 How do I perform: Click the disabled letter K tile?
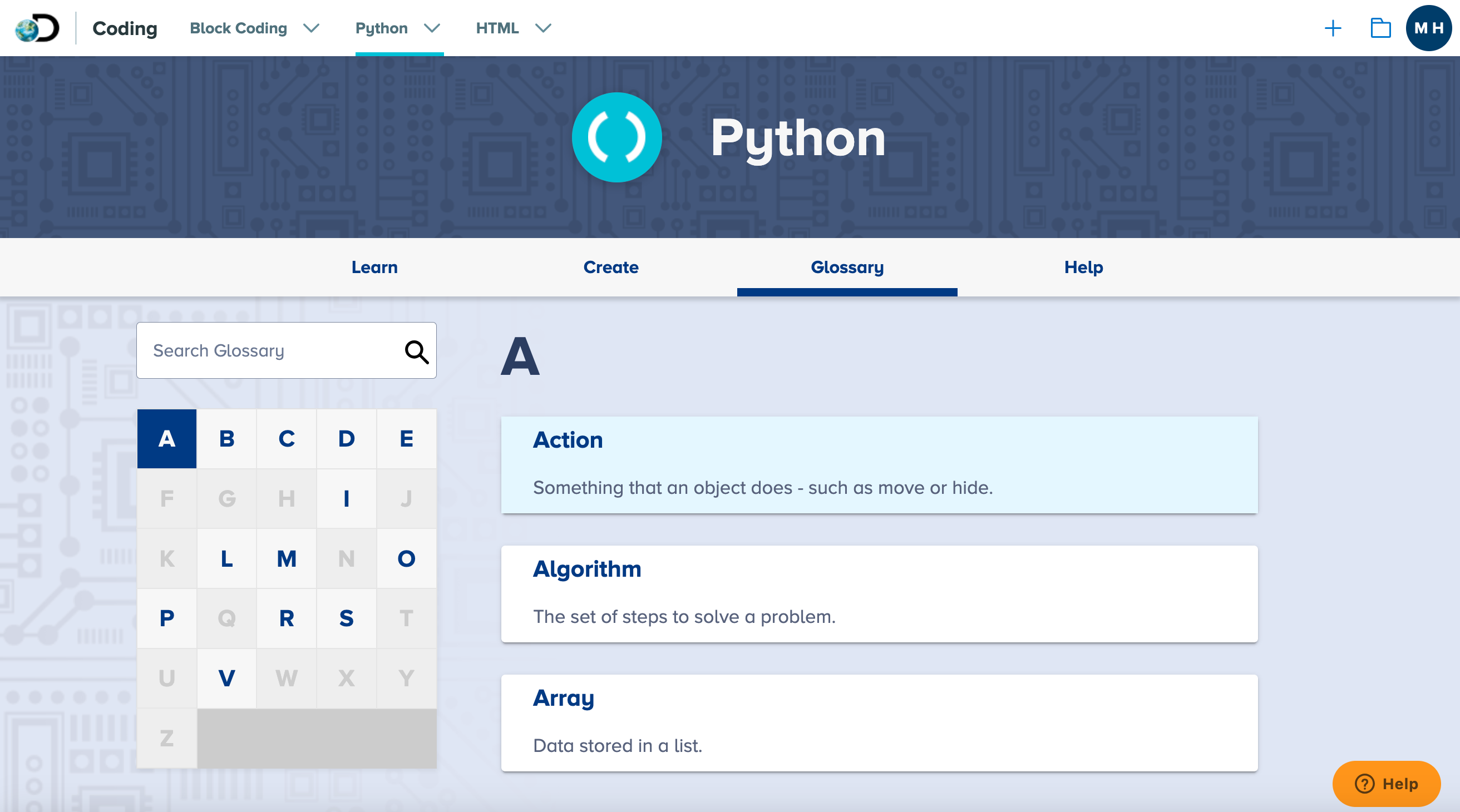[166, 559]
